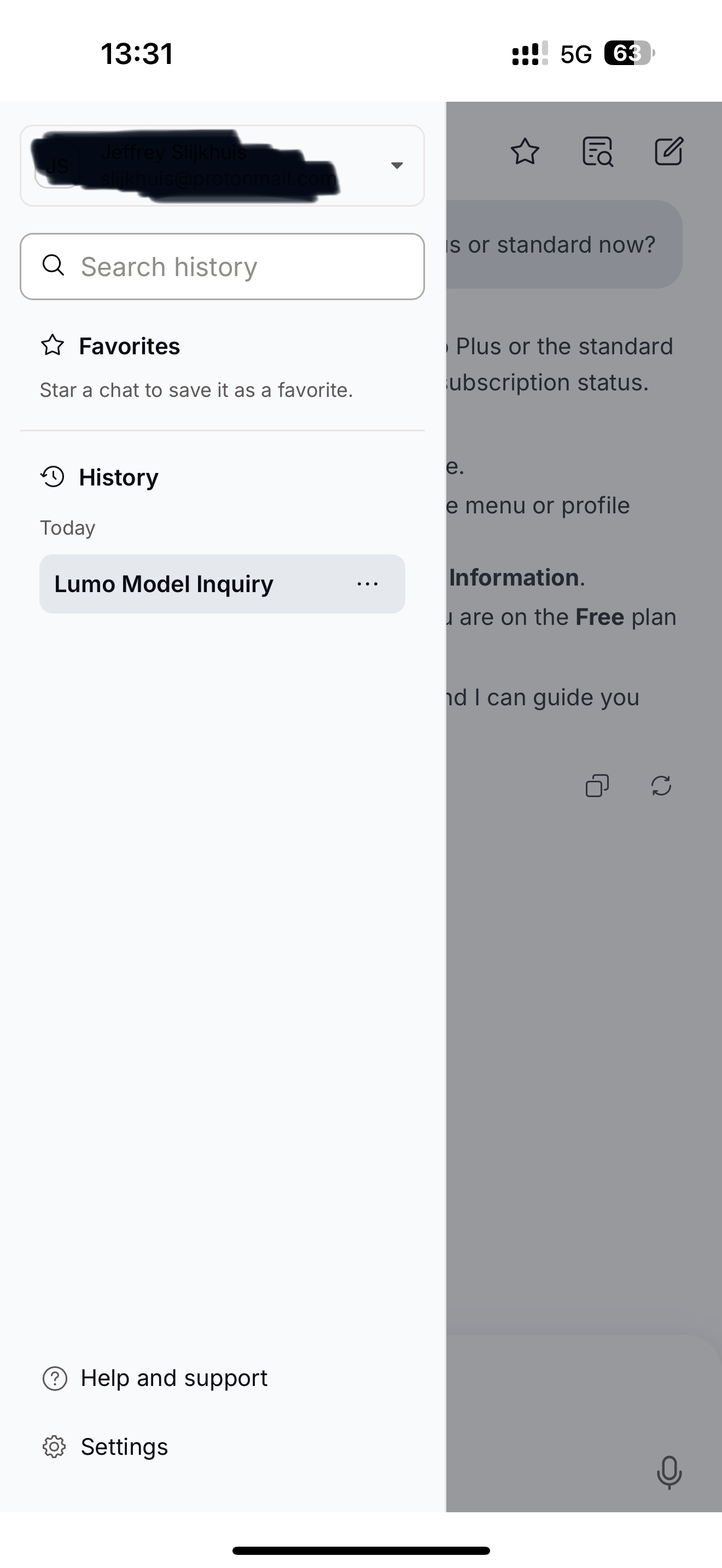Tap the account profile card
The width and height of the screenshot is (722, 1568).
(x=207, y=166)
